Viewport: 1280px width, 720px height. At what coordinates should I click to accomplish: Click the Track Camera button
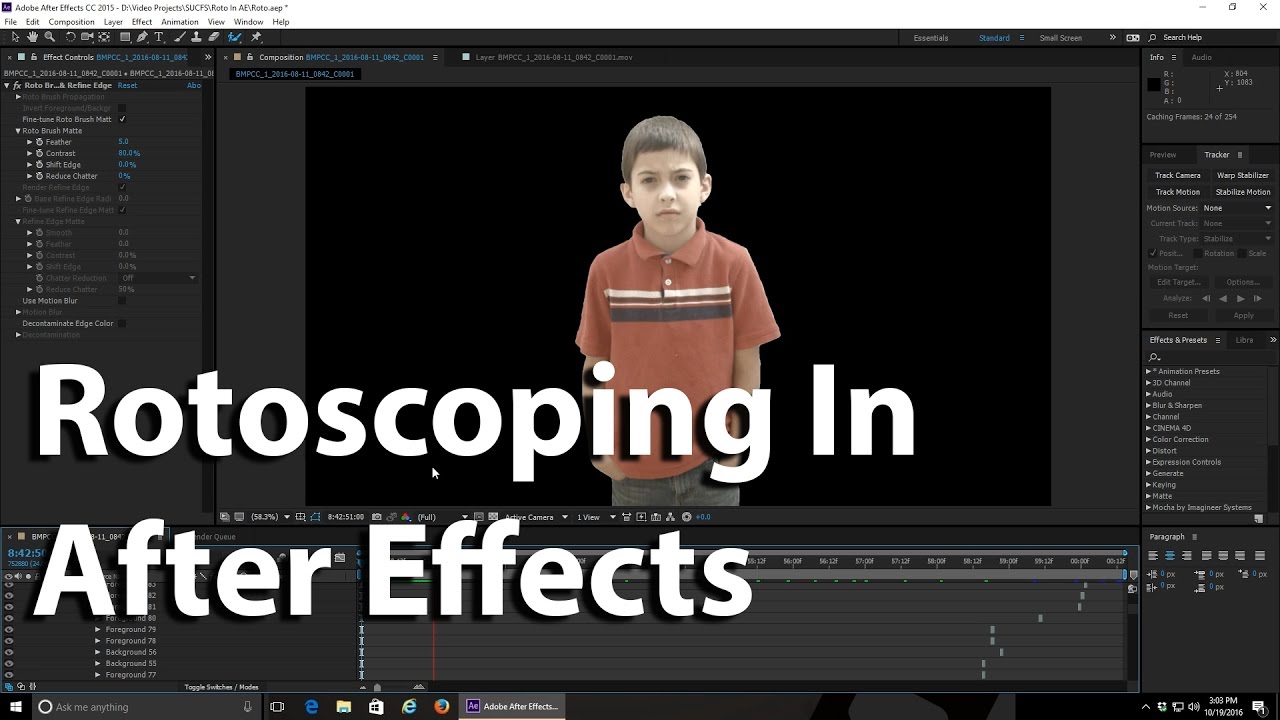point(1178,175)
